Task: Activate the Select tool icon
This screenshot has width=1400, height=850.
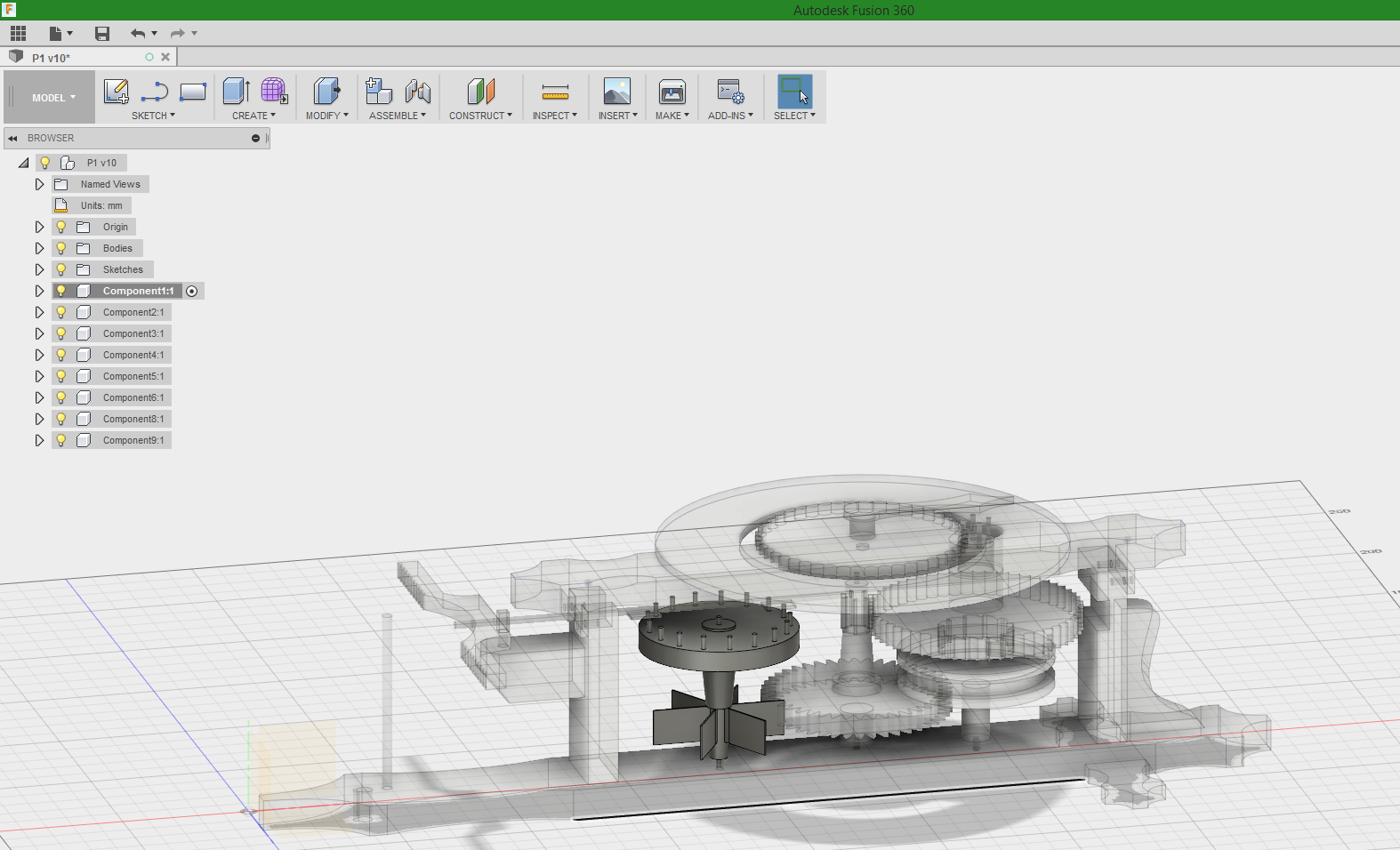Action: [794, 91]
